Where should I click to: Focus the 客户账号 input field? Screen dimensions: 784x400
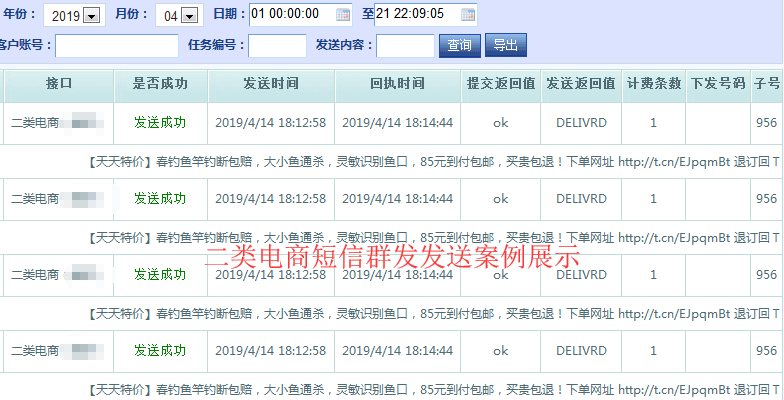[116, 46]
